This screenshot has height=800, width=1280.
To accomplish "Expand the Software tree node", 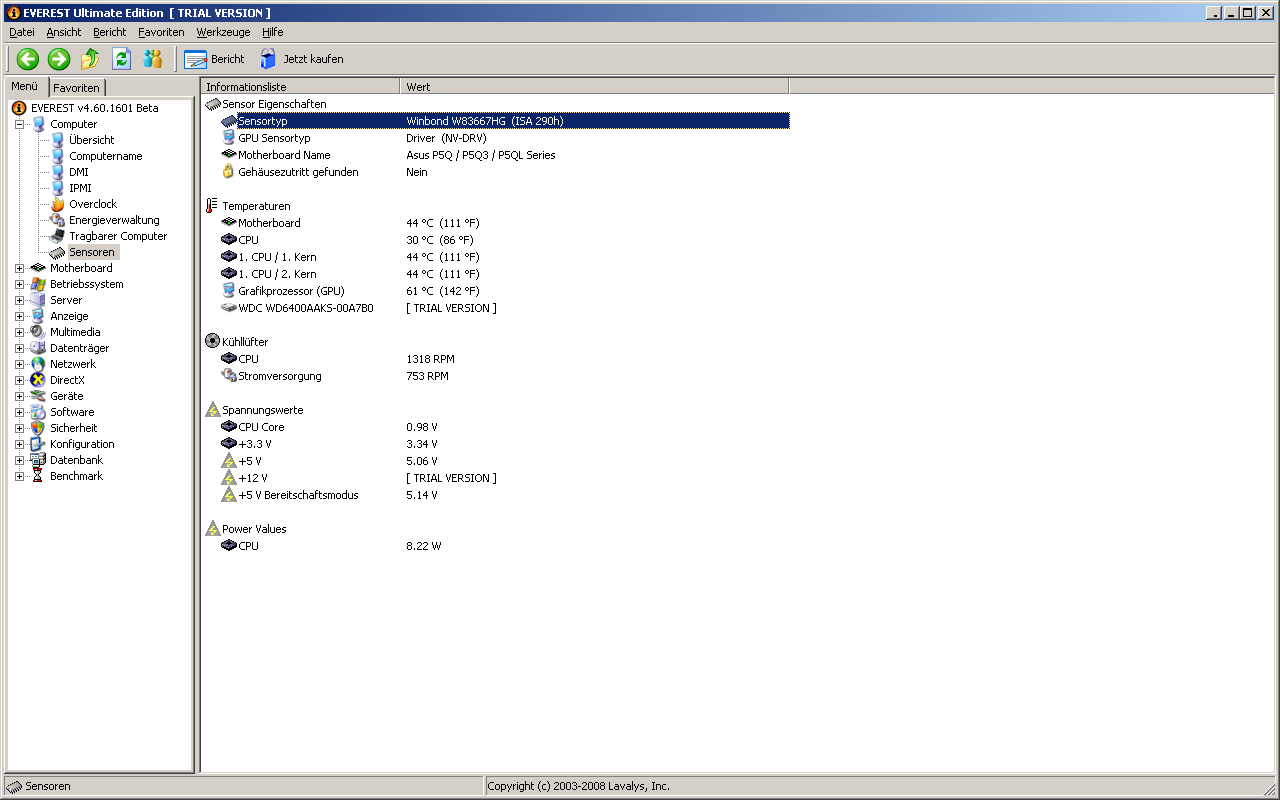I will [19, 412].
